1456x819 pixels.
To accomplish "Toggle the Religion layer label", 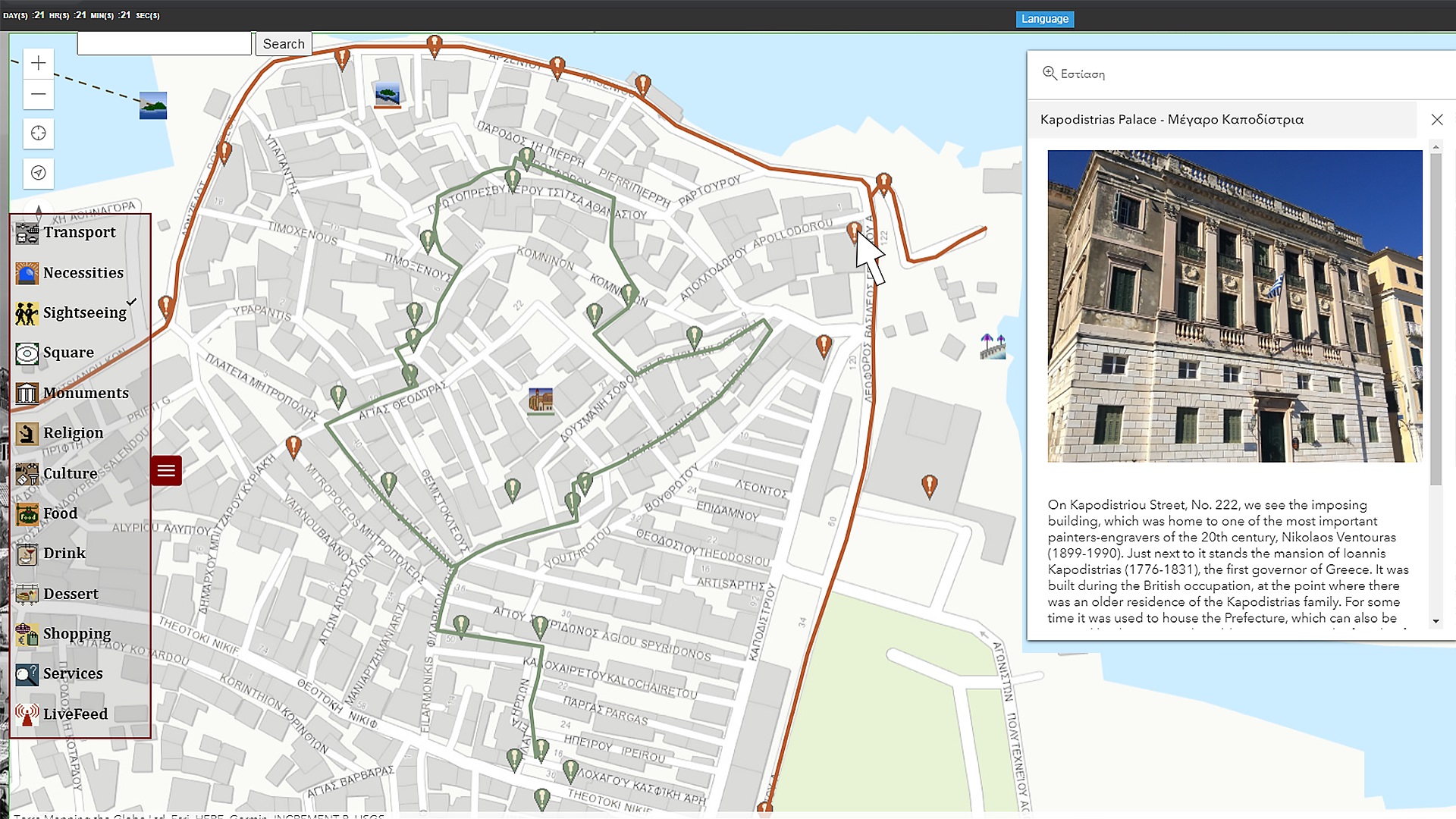I will tap(73, 433).
